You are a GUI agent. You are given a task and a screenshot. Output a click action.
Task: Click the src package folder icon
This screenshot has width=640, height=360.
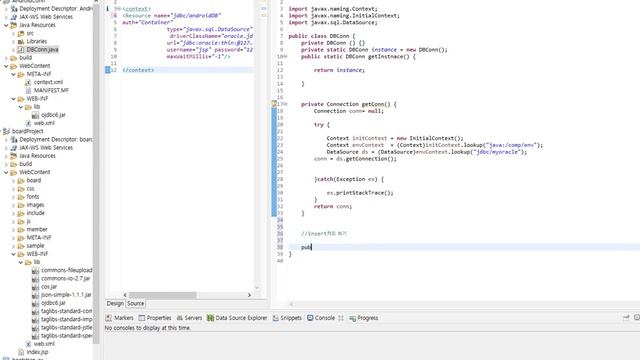point(21,33)
